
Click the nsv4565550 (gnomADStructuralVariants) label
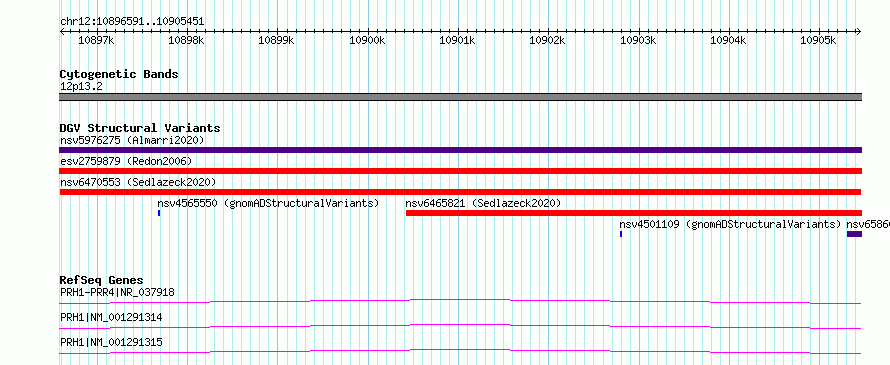pos(268,203)
